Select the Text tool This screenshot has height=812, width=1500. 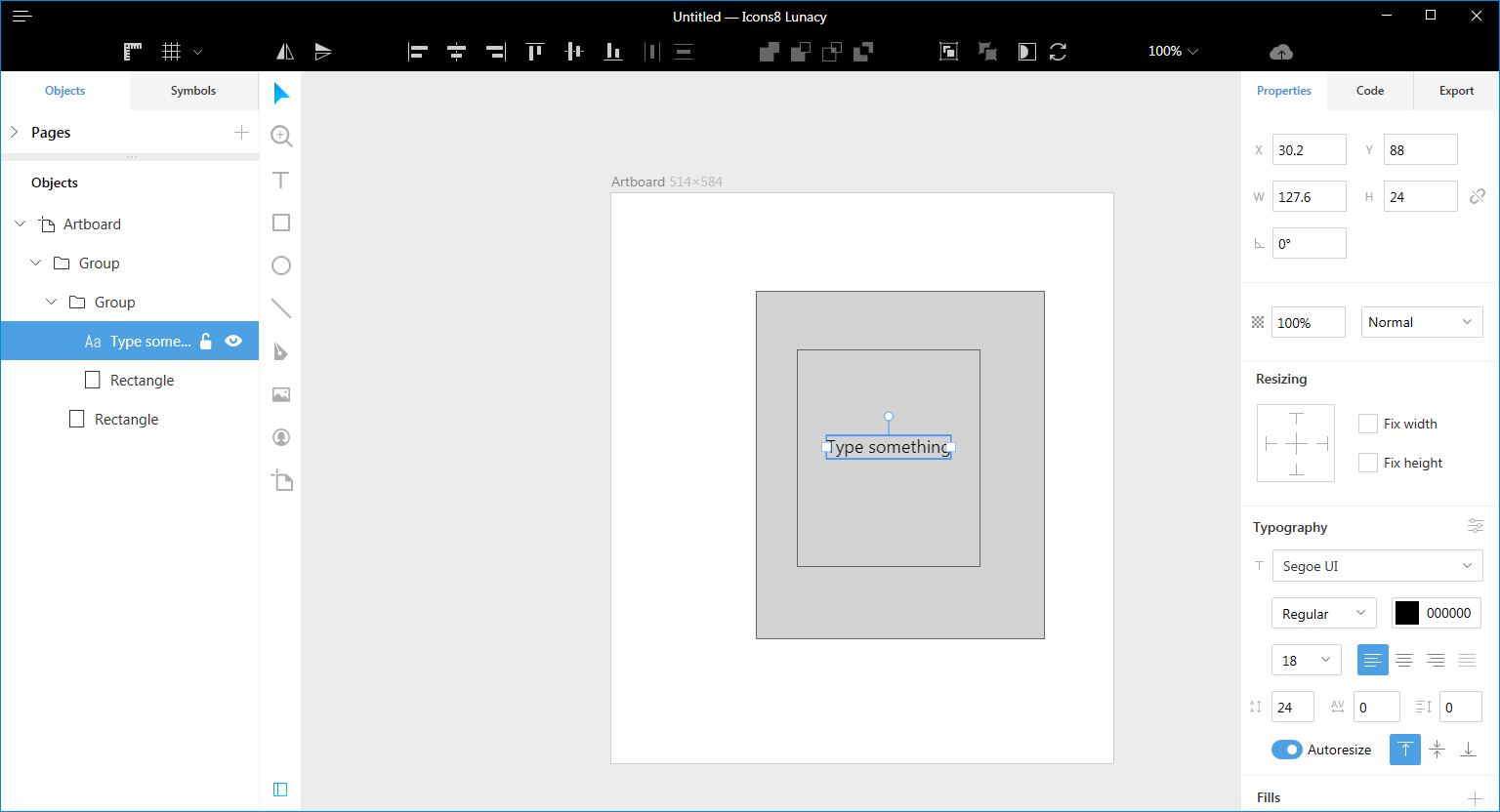click(281, 180)
